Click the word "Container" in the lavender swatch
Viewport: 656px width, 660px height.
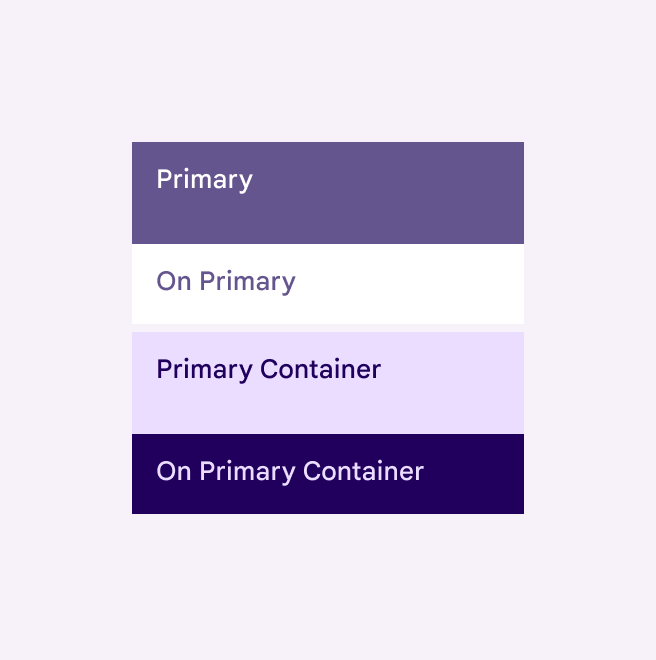point(320,370)
